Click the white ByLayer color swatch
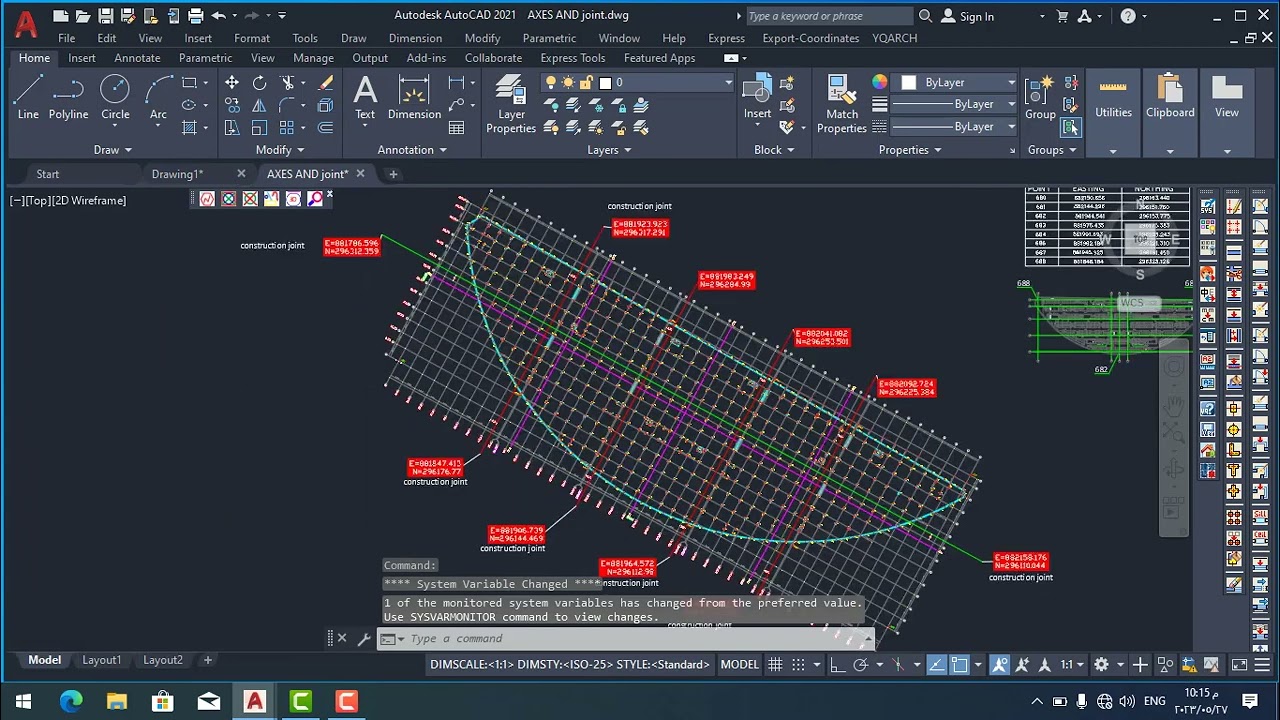This screenshot has width=1280, height=720. coord(908,83)
